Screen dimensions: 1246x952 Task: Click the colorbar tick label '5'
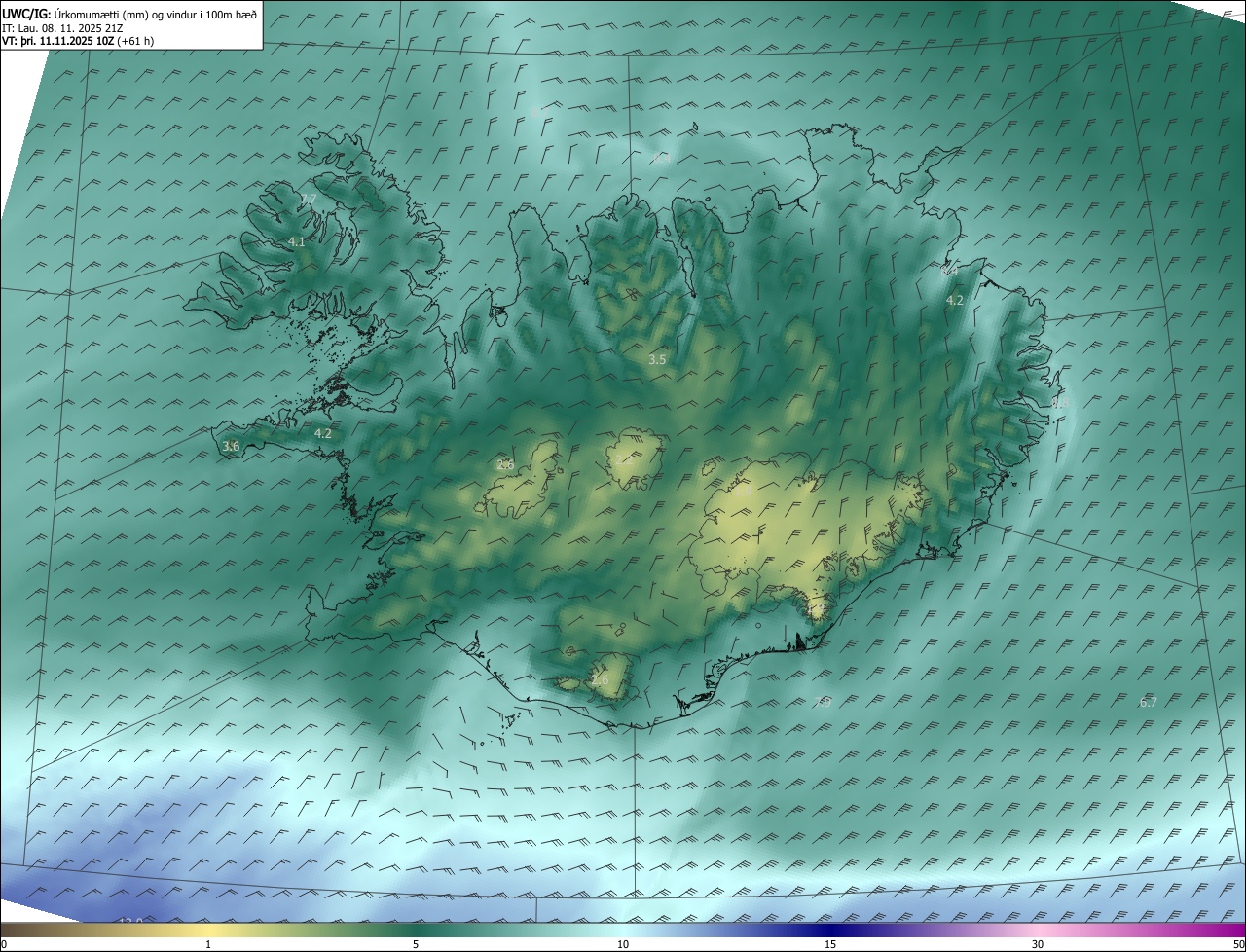[x=416, y=944]
